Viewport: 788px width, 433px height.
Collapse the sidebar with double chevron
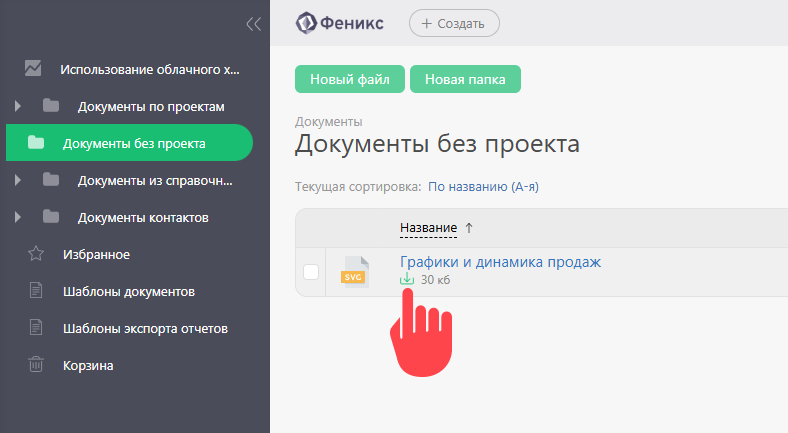[253, 24]
